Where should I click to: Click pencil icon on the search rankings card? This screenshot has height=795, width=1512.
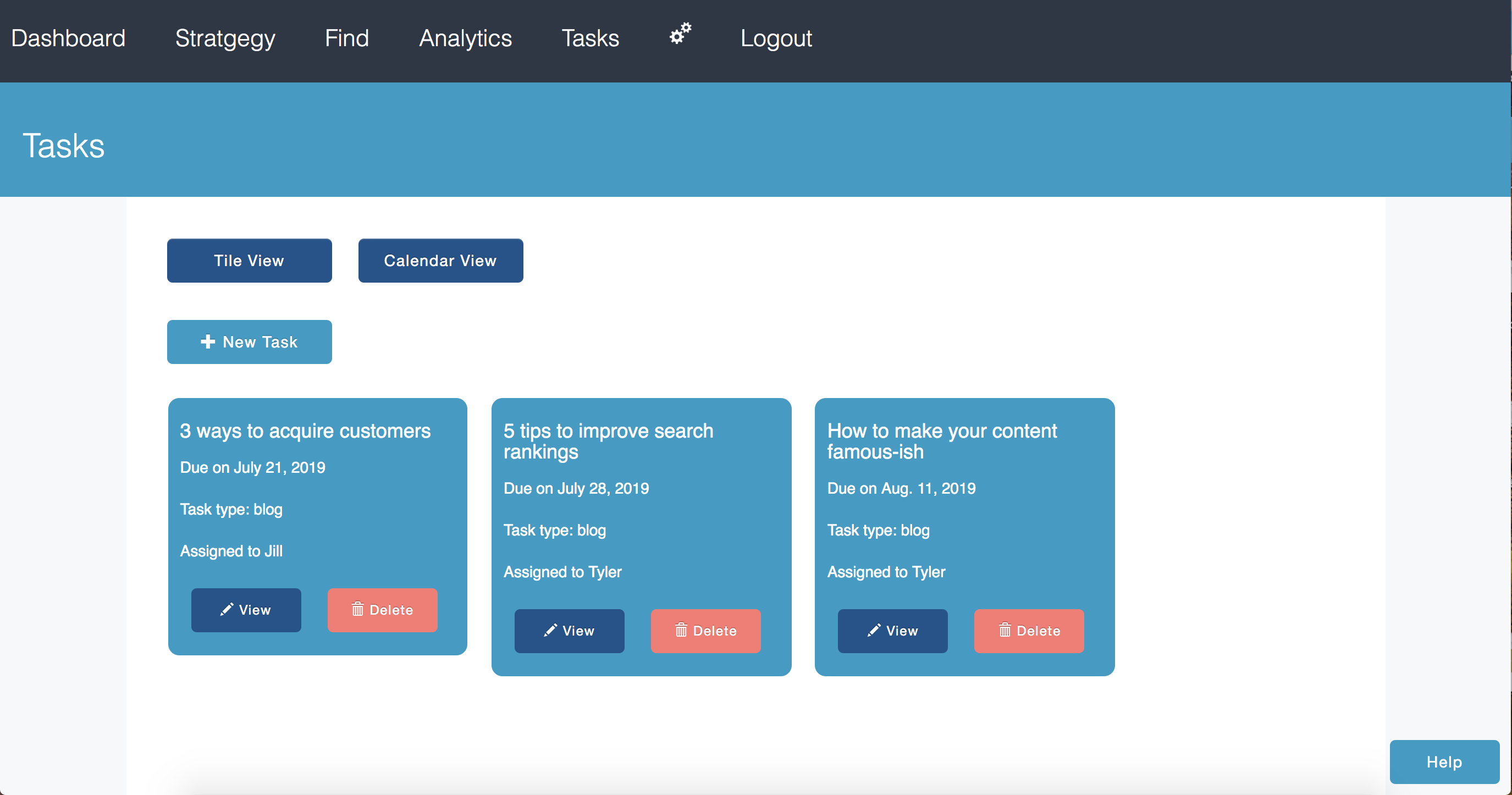550,631
